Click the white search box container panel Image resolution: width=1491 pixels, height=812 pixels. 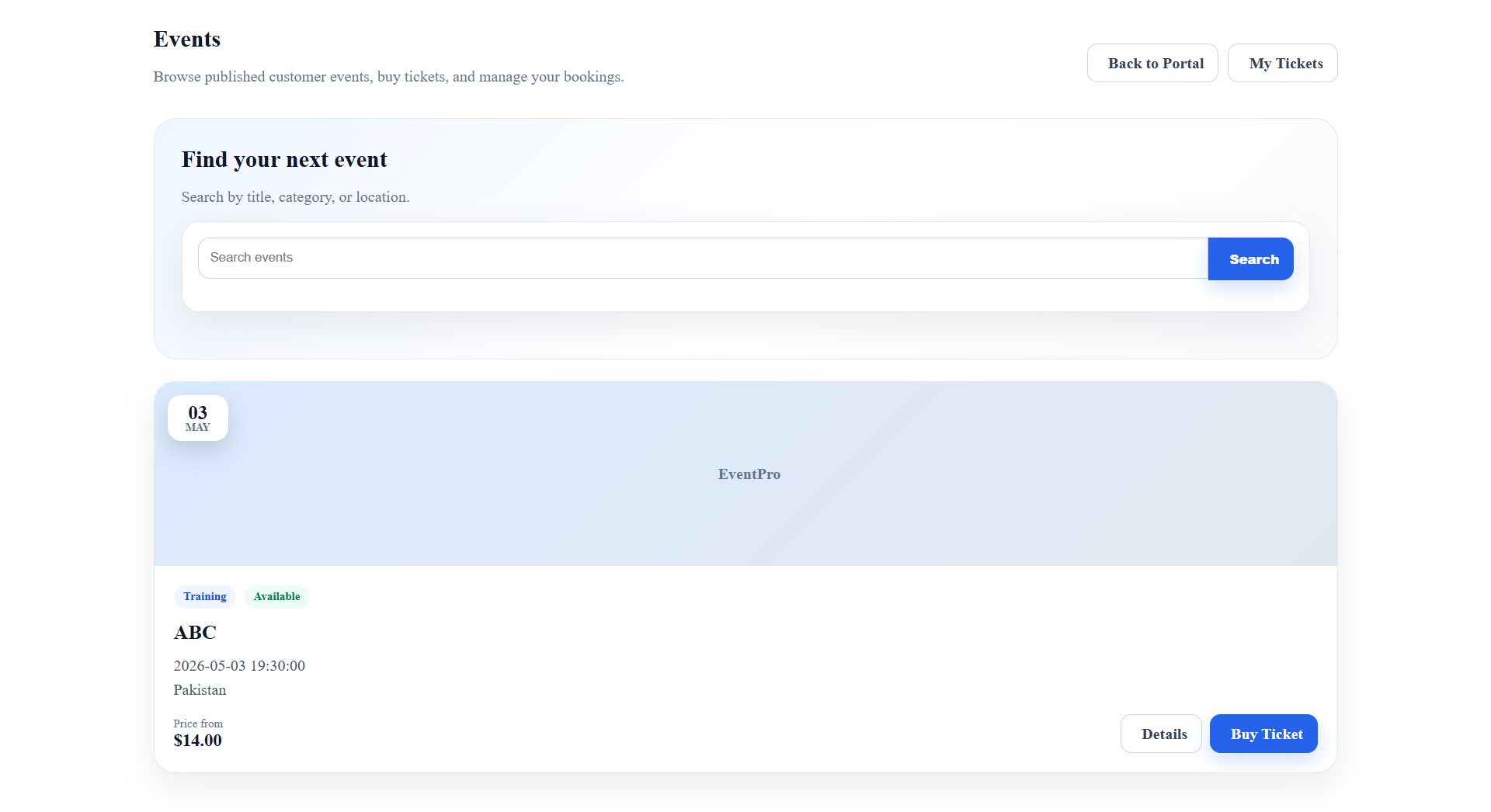[745, 297]
